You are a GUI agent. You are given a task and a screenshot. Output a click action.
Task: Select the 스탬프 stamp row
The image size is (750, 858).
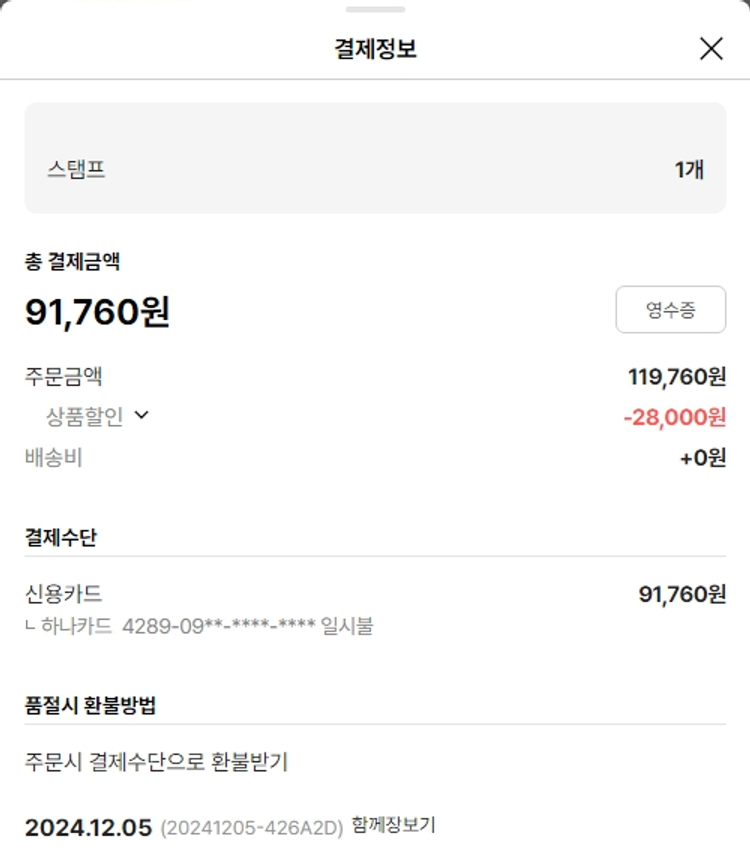tap(375, 169)
